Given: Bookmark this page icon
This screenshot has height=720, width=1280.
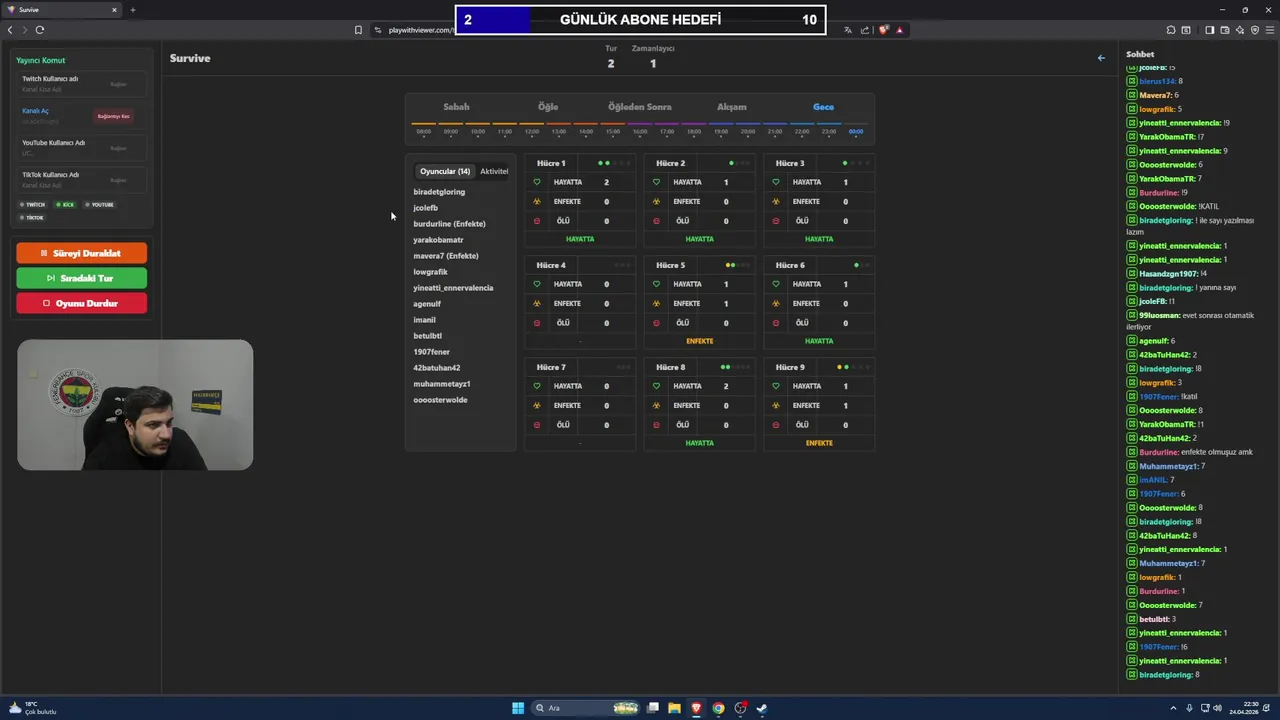Looking at the screenshot, I should (358, 30).
